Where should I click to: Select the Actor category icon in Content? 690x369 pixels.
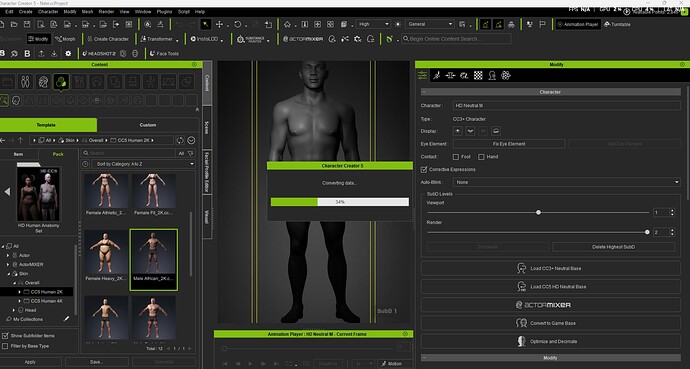26,82
